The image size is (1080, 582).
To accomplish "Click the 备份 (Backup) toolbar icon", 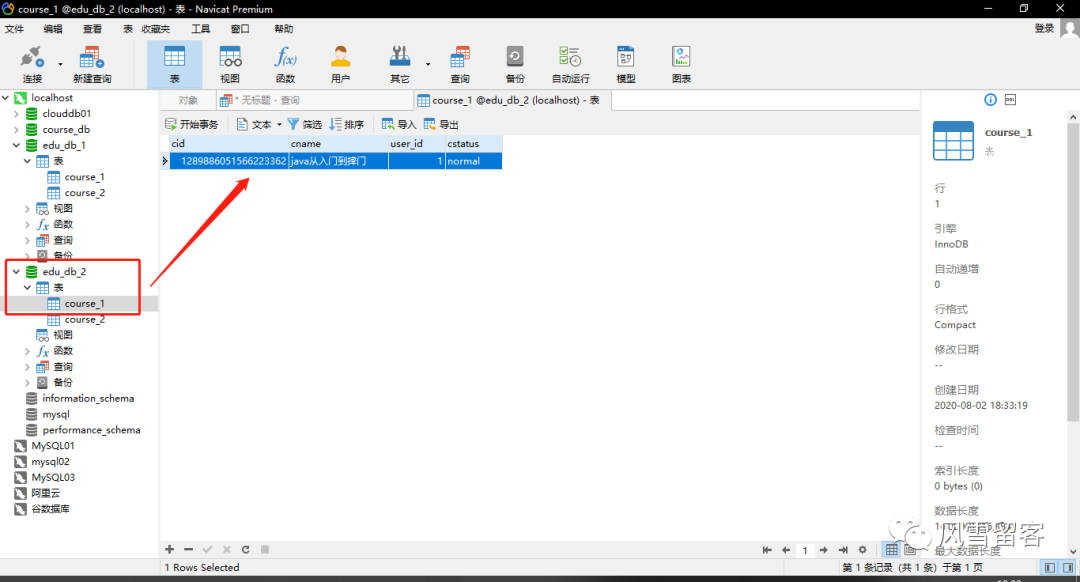I will pos(515,65).
